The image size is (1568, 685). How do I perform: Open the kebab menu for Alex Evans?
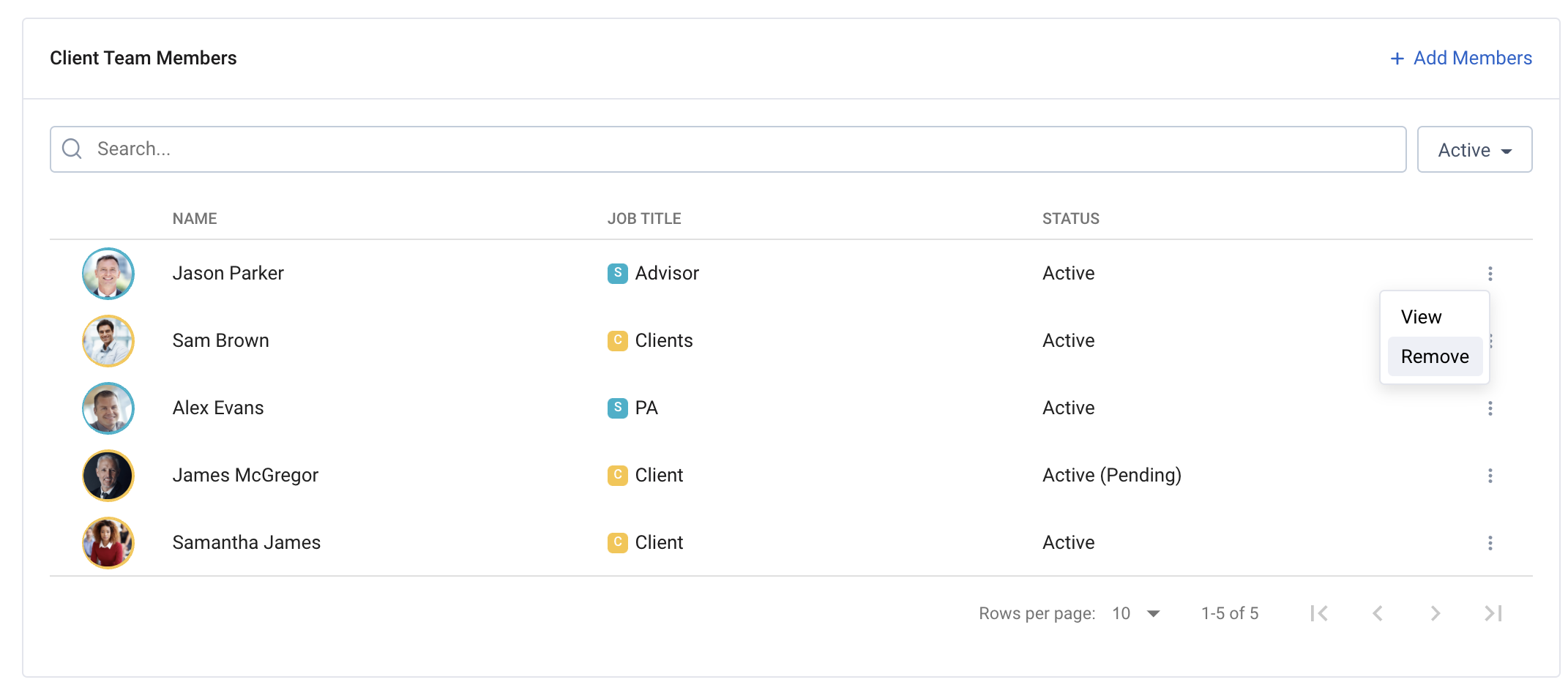[1490, 408]
